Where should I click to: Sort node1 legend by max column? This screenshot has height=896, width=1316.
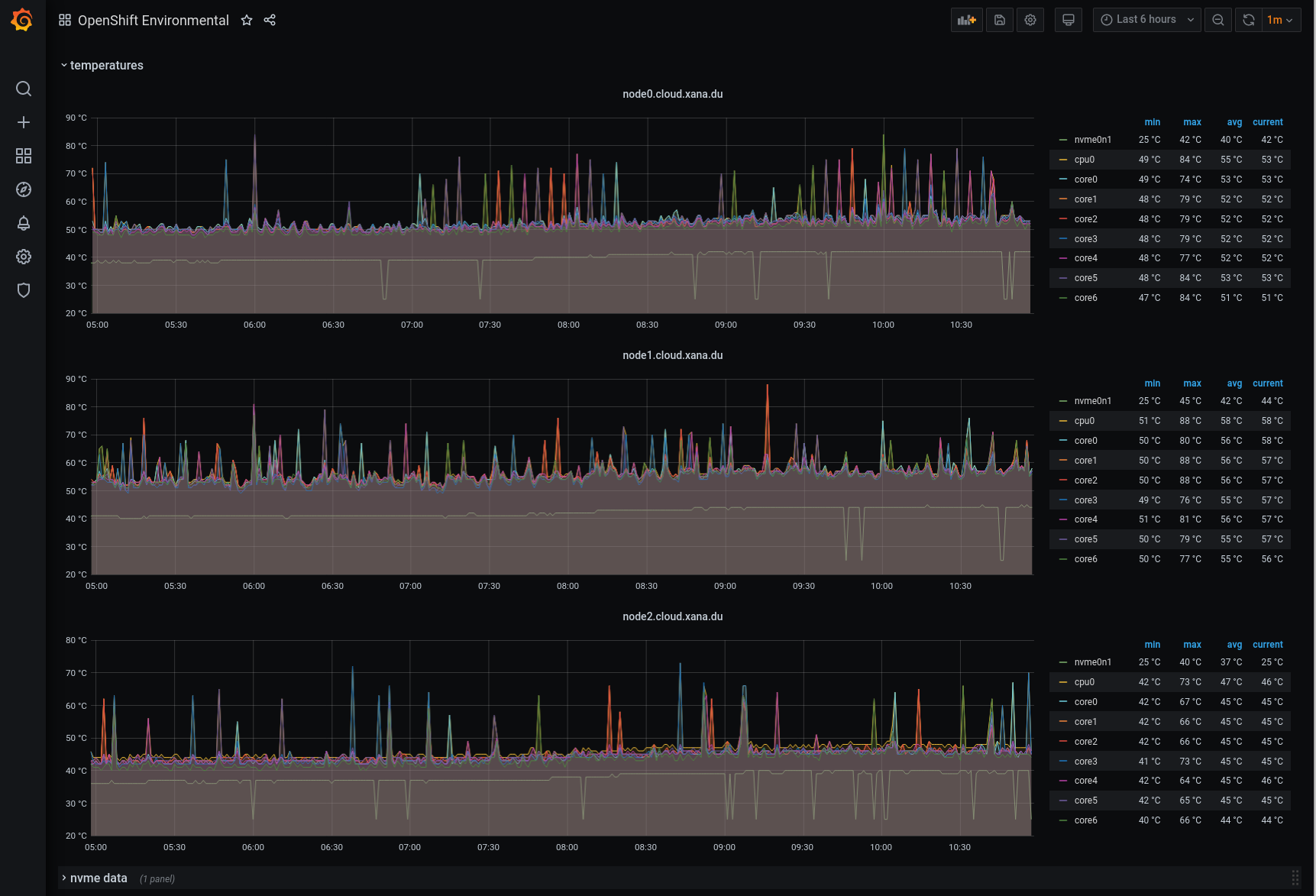[1192, 383]
